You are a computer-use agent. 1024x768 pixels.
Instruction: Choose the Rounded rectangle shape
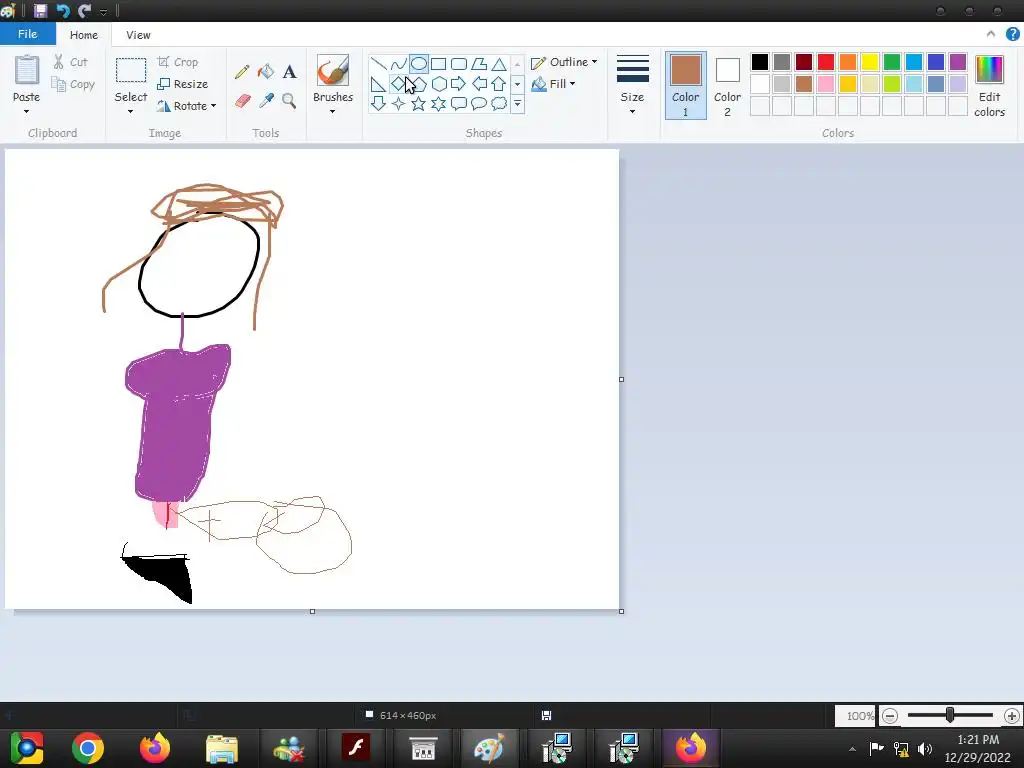coord(459,63)
